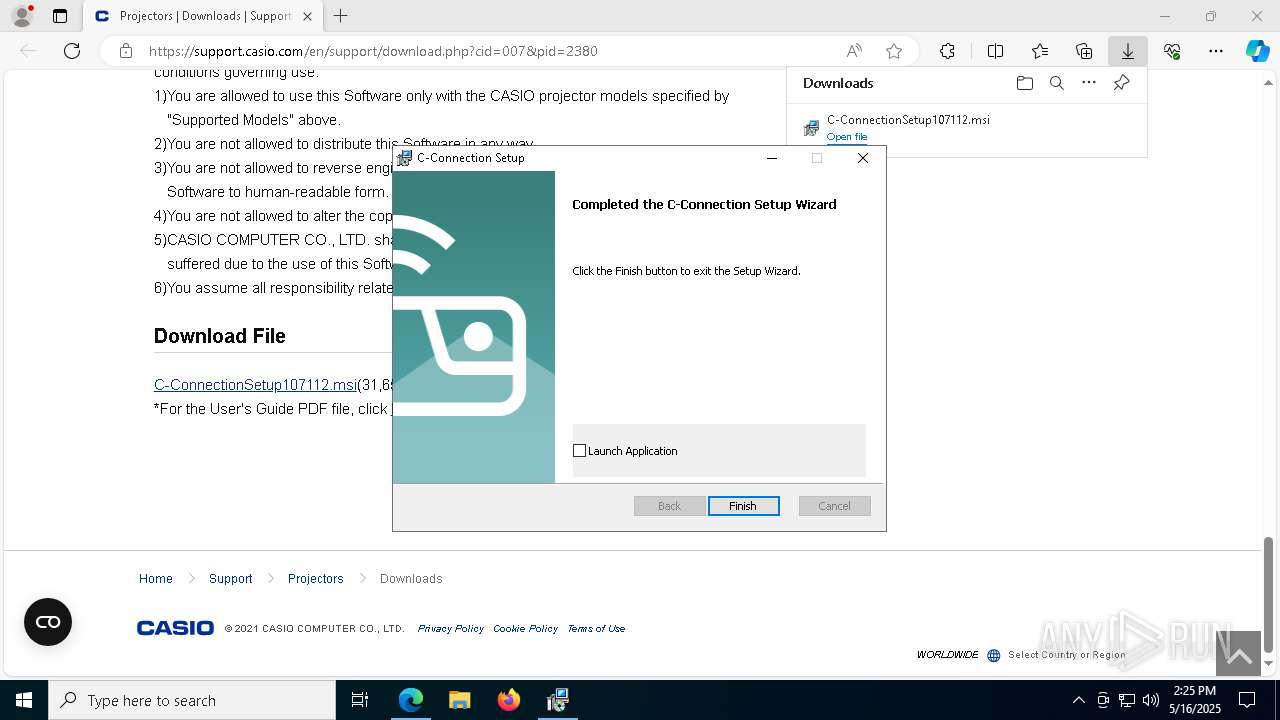Go to Support breadcrumb link

tap(230, 579)
